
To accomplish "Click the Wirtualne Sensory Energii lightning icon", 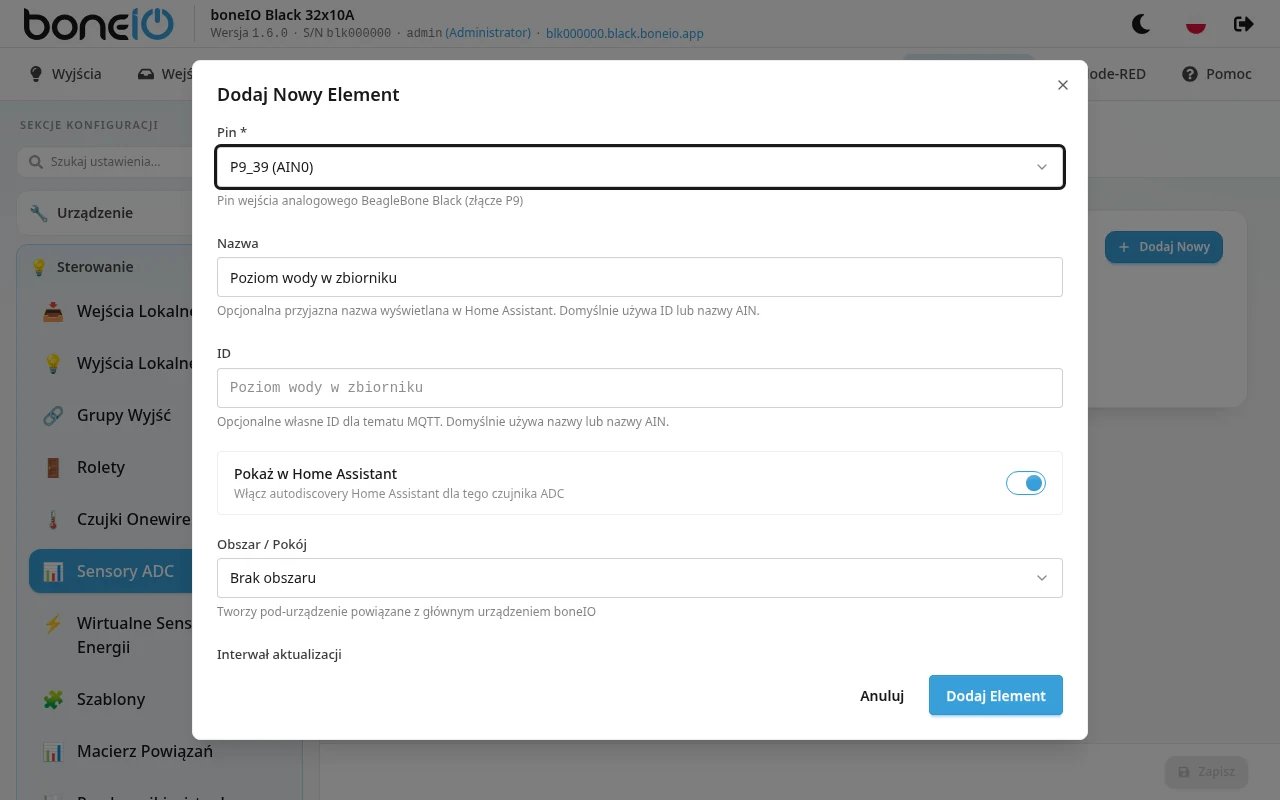I will (x=53, y=623).
